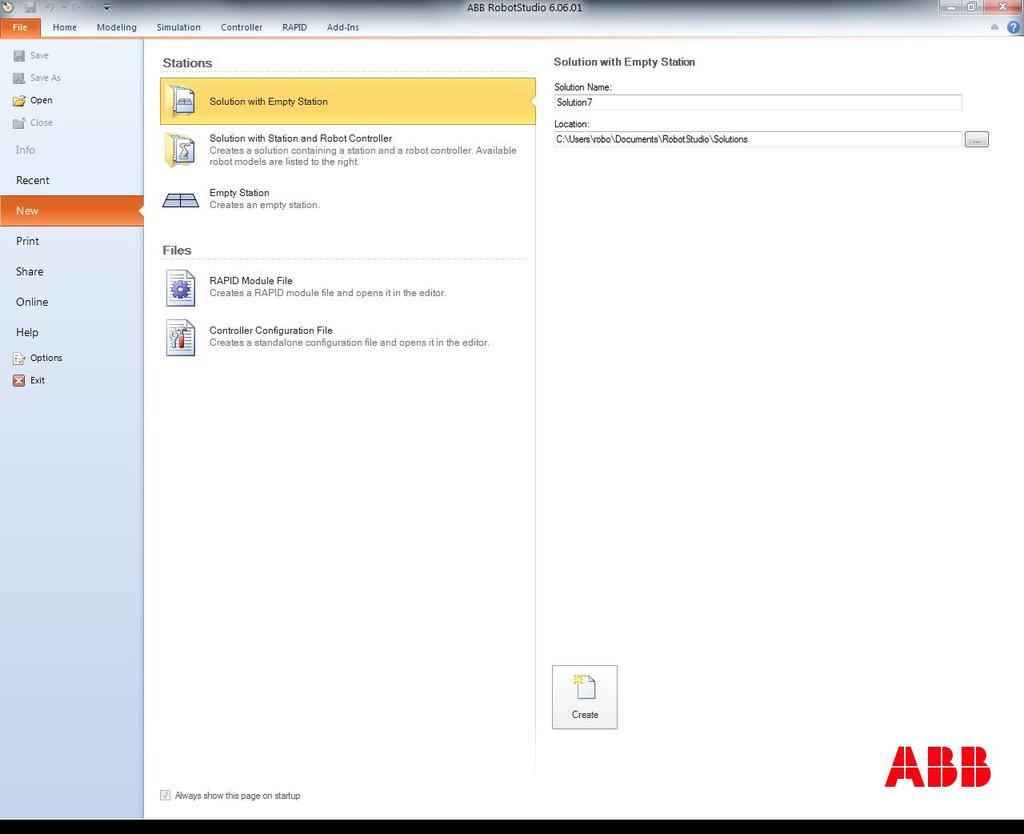Screen dimensions: 1024x834
Task: Click the Undo arrow in the quick access toolbar
Action: tap(50, 8)
